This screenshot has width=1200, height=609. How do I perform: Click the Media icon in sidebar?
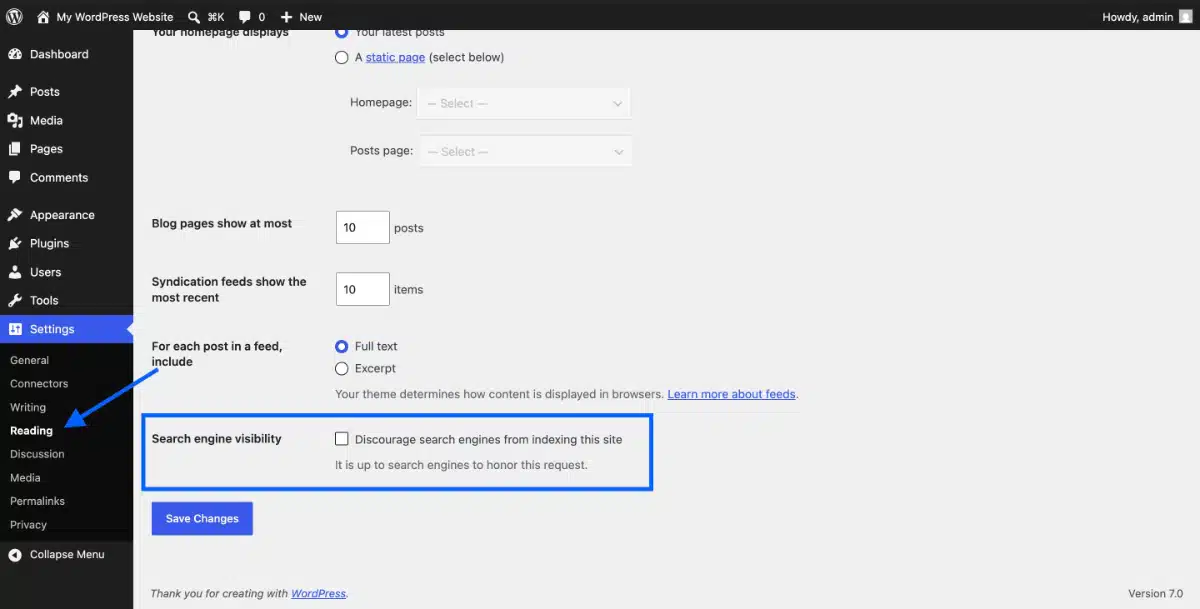click(x=15, y=120)
